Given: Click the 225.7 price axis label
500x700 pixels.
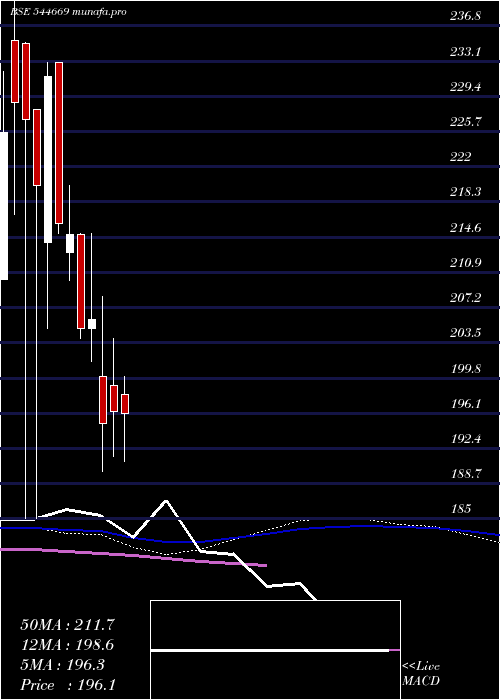Looking at the screenshot, I should tap(465, 122).
